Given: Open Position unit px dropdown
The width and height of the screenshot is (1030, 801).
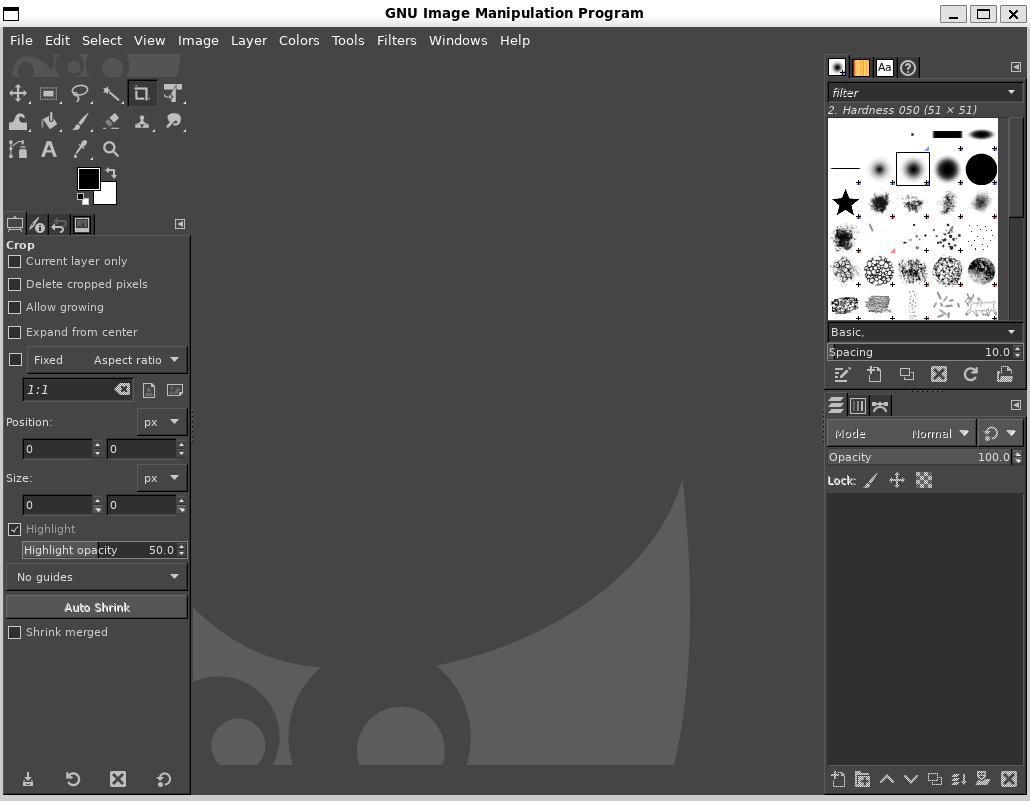Looking at the screenshot, I should tap(162, 422).
